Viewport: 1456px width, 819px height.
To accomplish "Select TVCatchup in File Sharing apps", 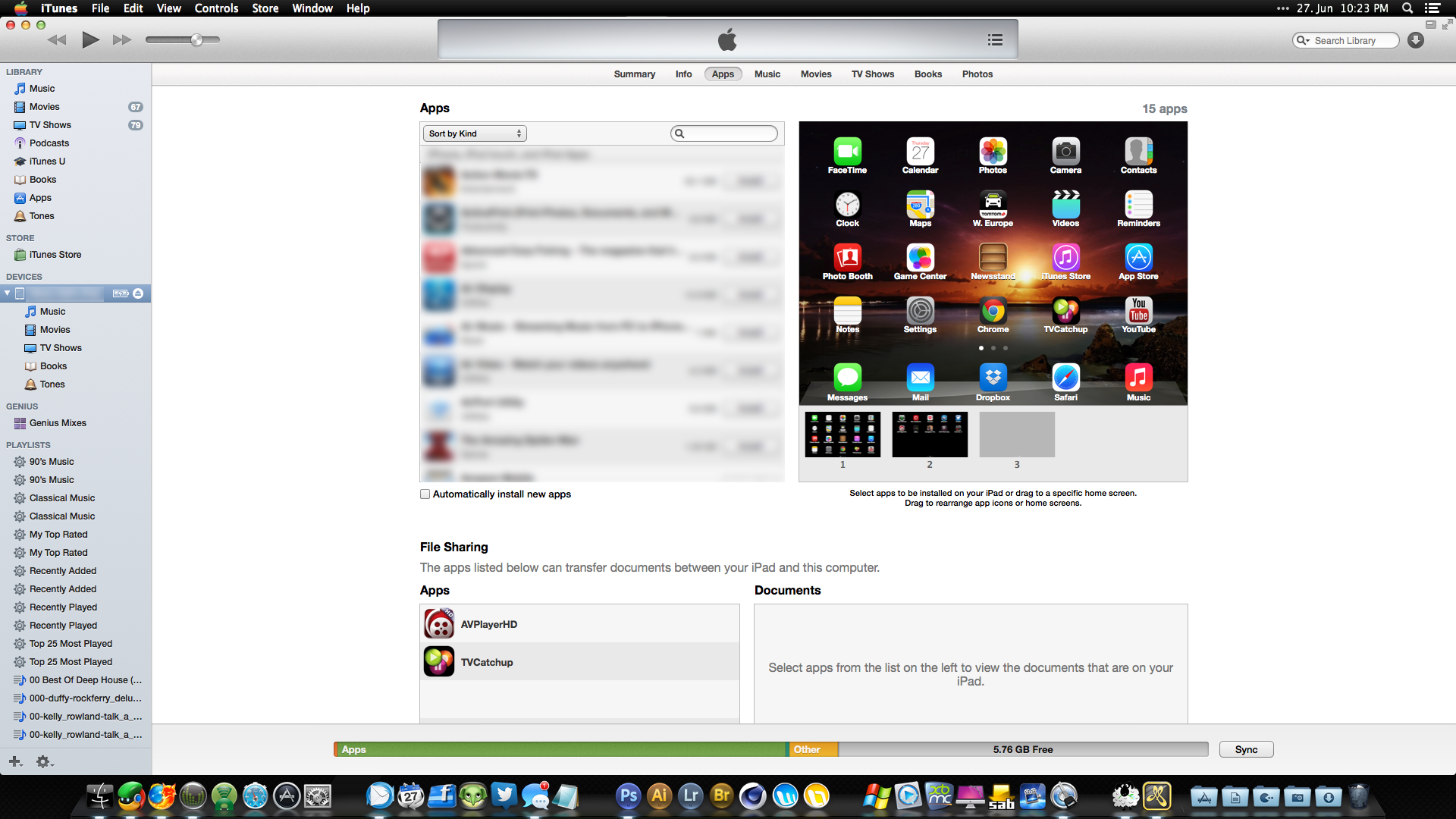I will tap(579, 662).
